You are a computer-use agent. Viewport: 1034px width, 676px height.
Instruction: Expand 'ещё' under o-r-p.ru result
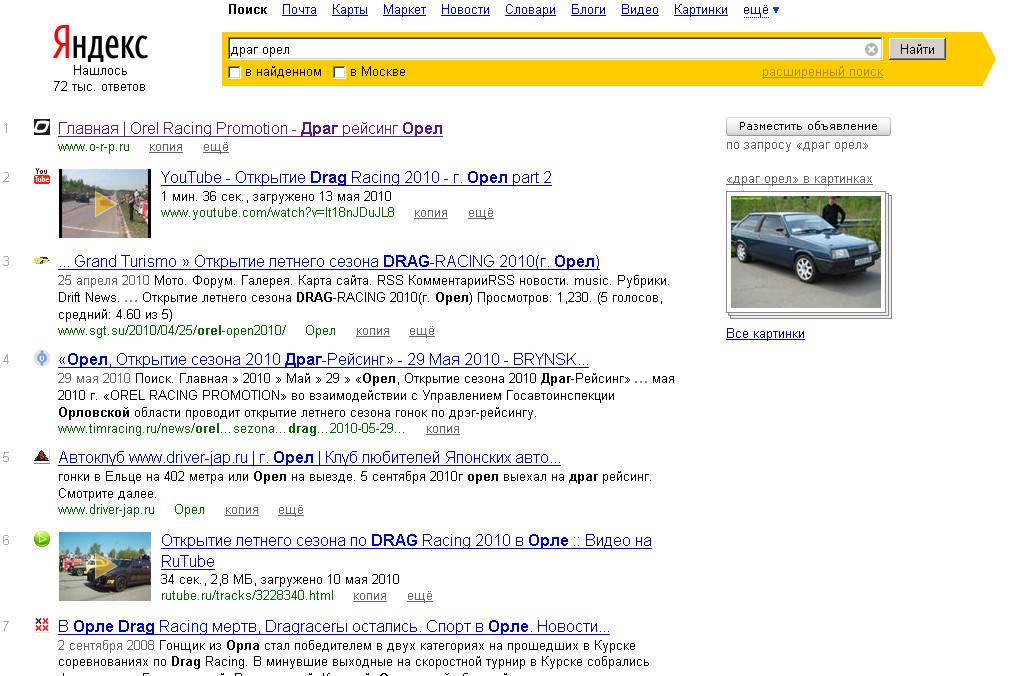coord(216,147)
